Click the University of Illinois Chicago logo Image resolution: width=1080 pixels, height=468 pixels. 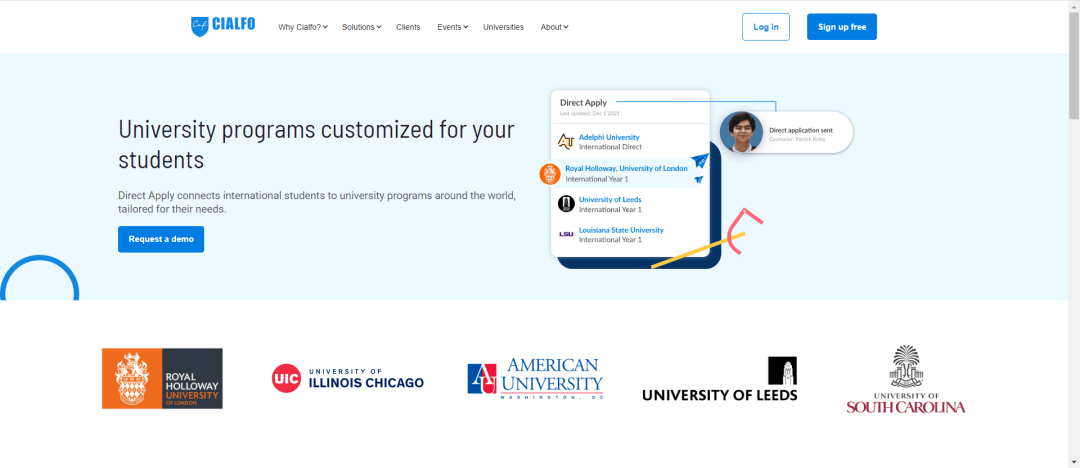tap(348, 378)
